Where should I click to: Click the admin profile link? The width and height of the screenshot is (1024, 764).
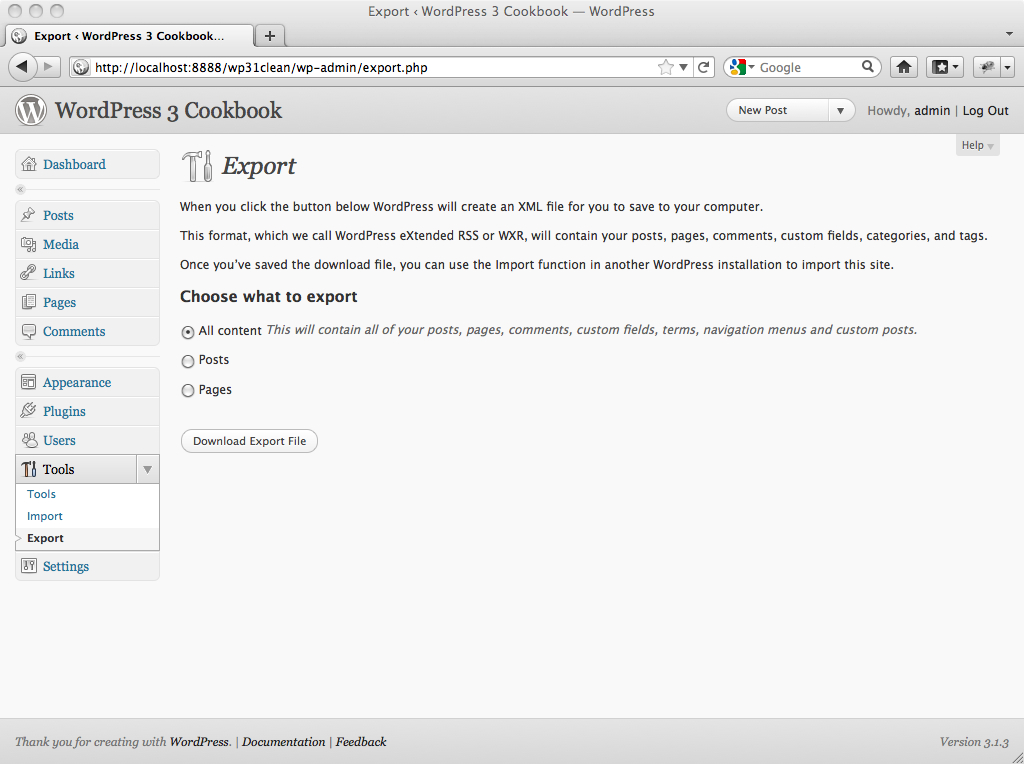(x=932, y=110)
